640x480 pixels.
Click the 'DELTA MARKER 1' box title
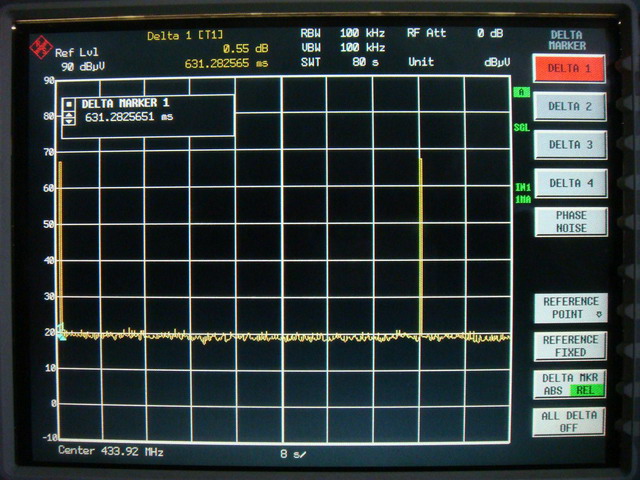(x=125, y=103)
